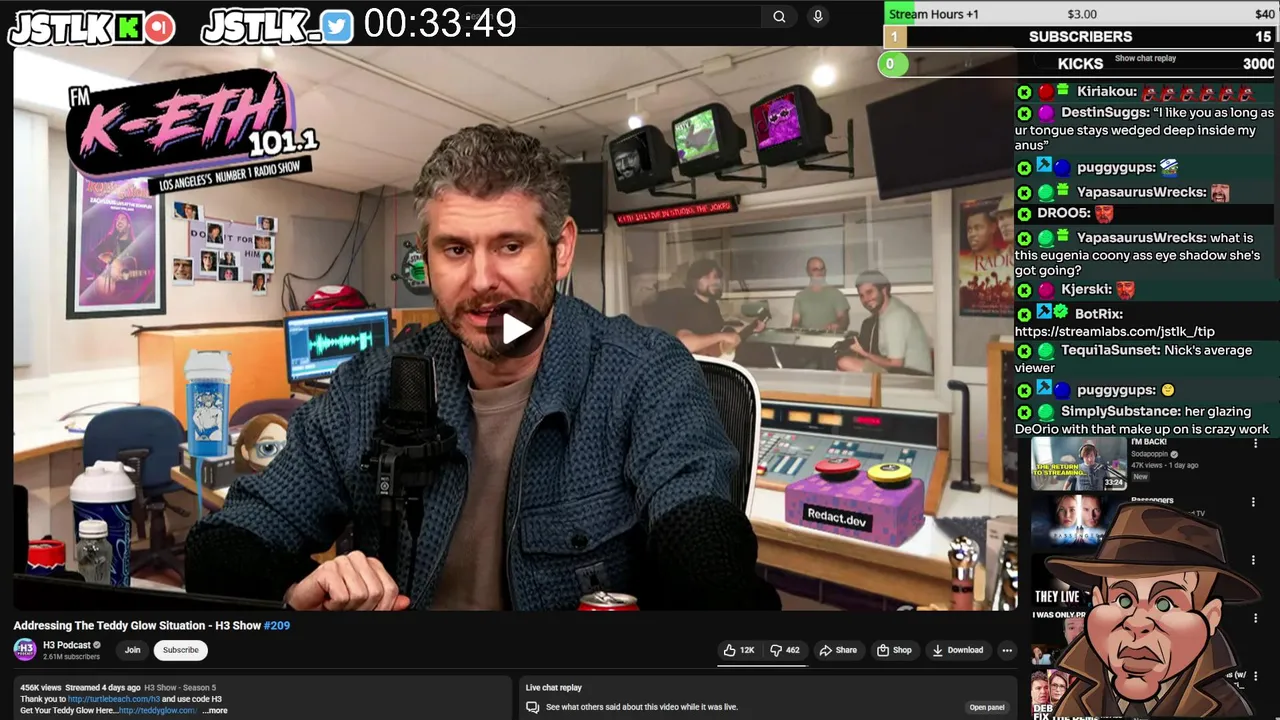Viewport: 1280px width, 720px height.
Task: Click the SimplySubstance username in chat
Action: (1121, 411)
